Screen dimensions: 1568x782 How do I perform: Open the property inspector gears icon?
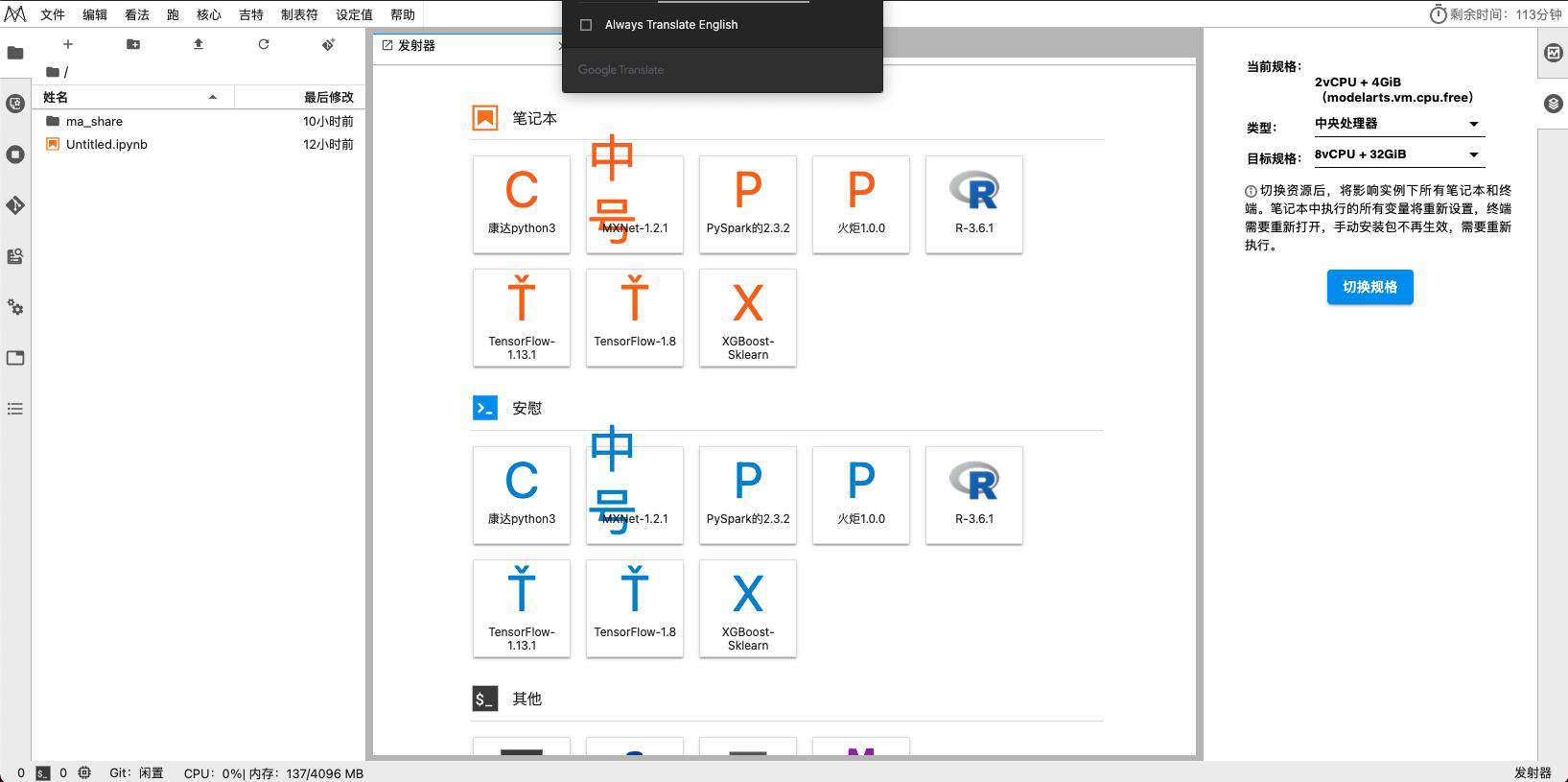click(15, 307)
